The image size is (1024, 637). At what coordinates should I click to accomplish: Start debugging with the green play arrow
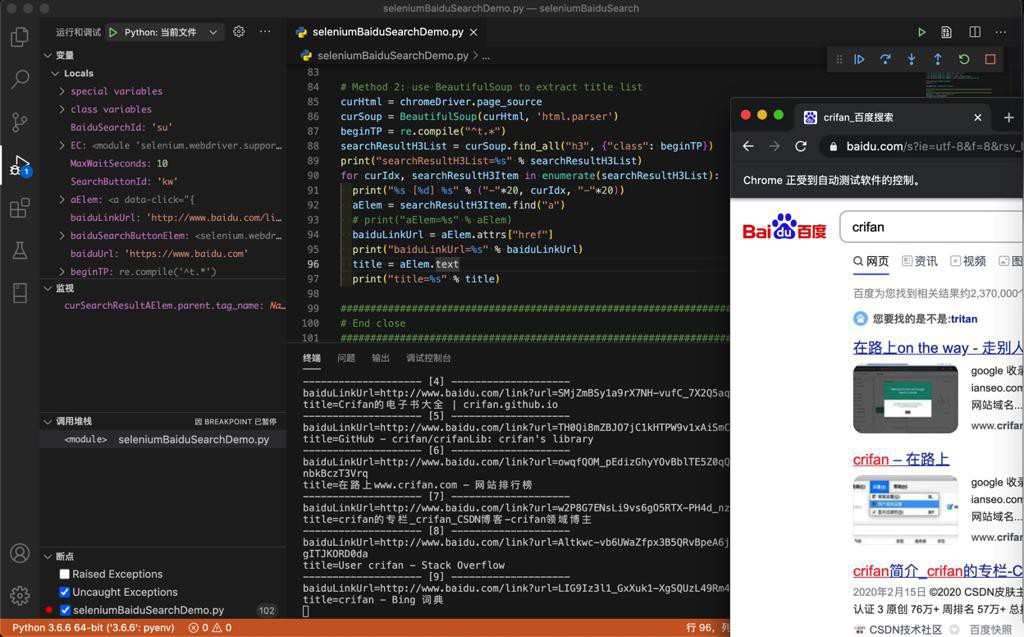113,32
